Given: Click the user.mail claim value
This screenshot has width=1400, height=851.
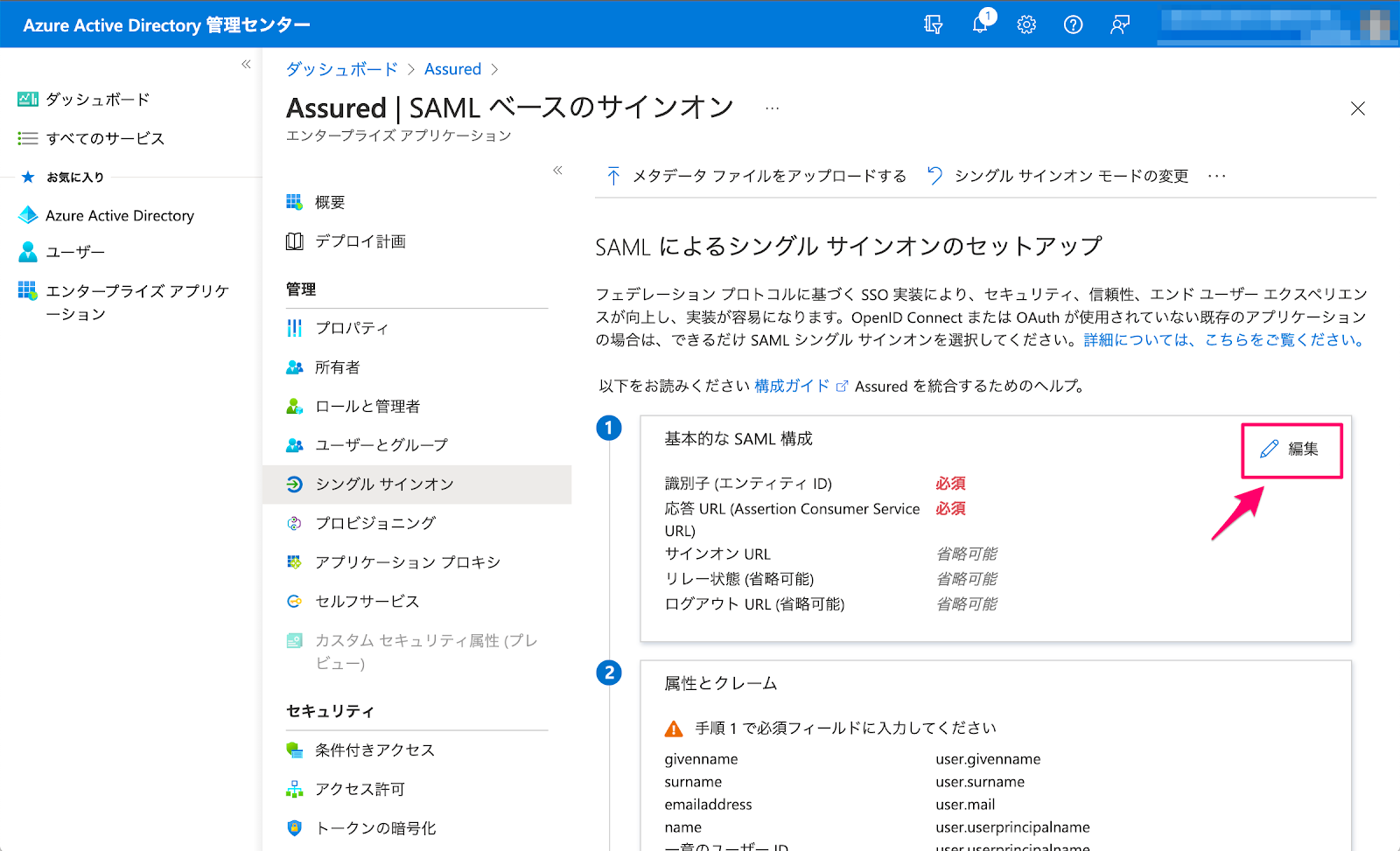Looking at the screenshot, I should click(x=965, y=805).
